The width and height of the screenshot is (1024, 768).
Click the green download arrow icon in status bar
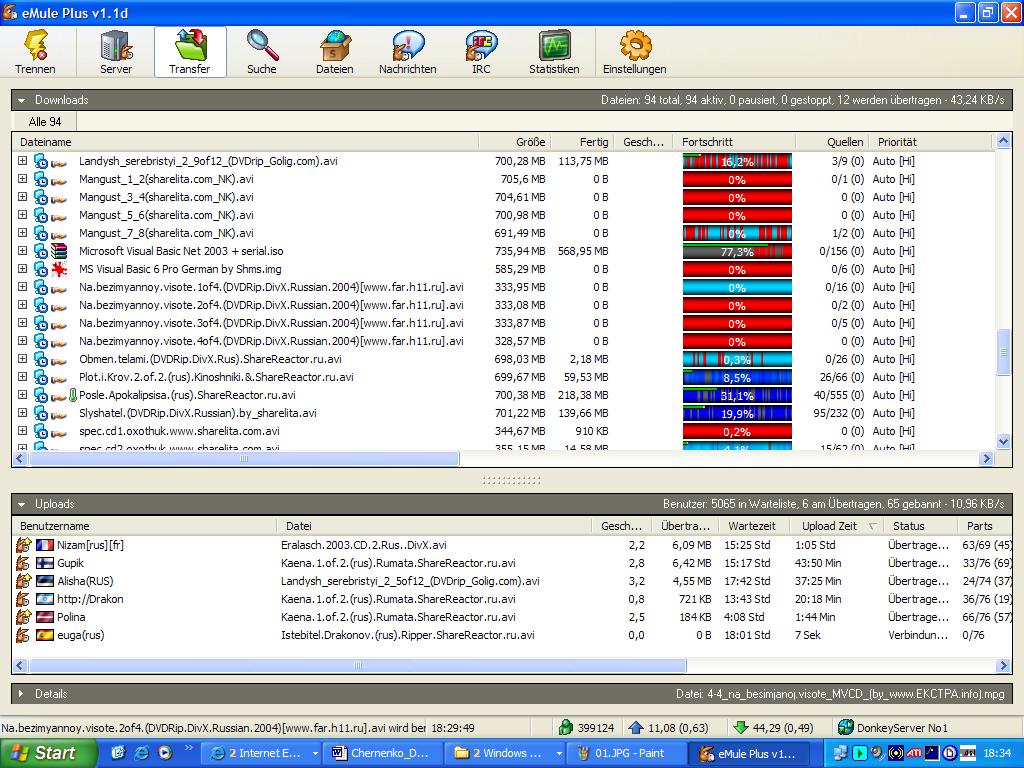point(740,728)
